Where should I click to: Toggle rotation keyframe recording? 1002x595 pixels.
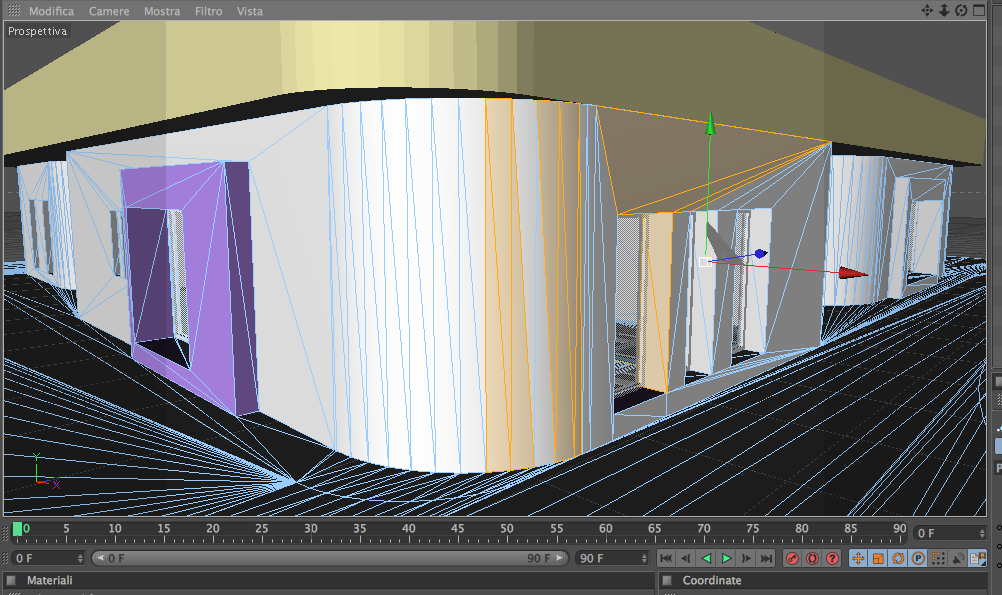point(898,558)
